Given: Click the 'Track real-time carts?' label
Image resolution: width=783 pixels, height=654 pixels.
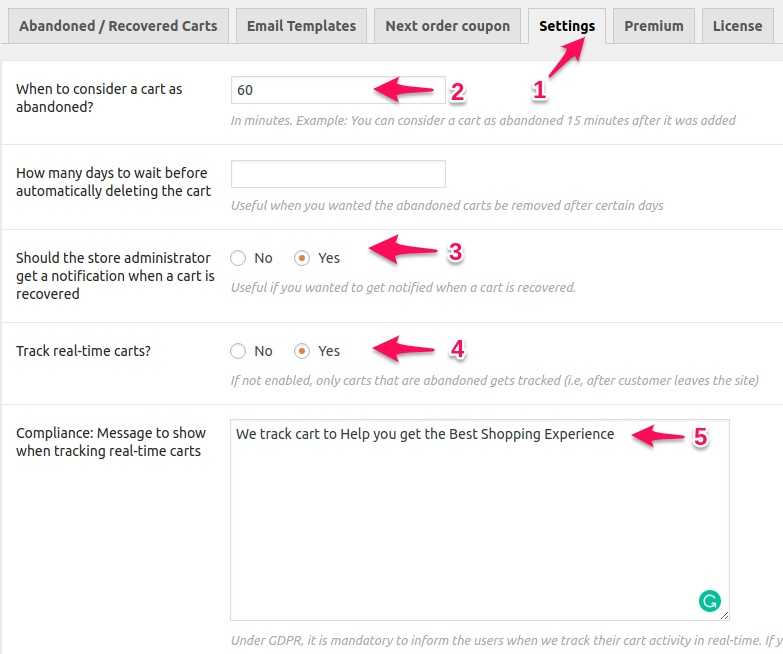Looking at the screenshot, I should [x=83, y=351].
